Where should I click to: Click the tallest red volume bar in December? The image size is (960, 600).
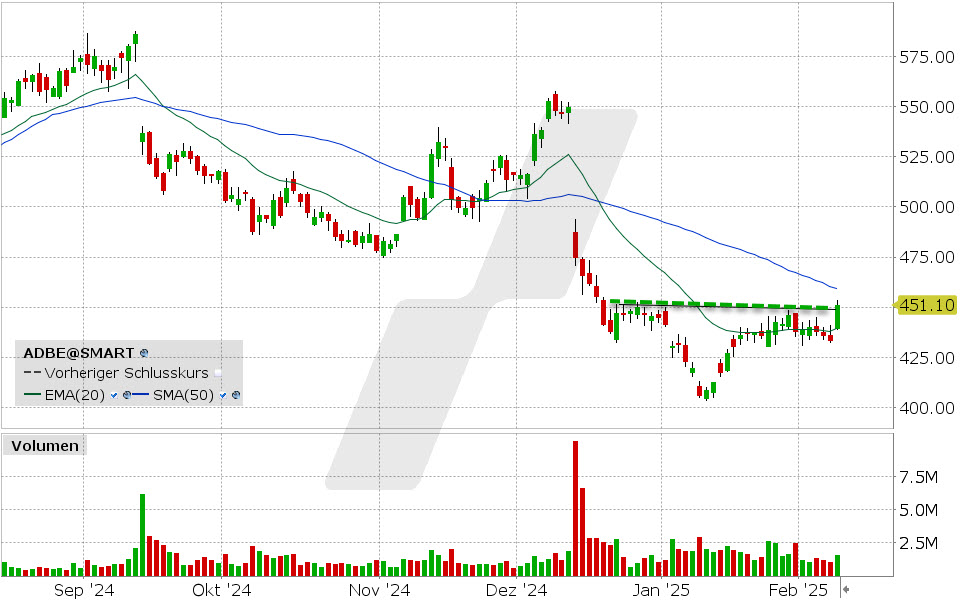[x=576, y=509]
